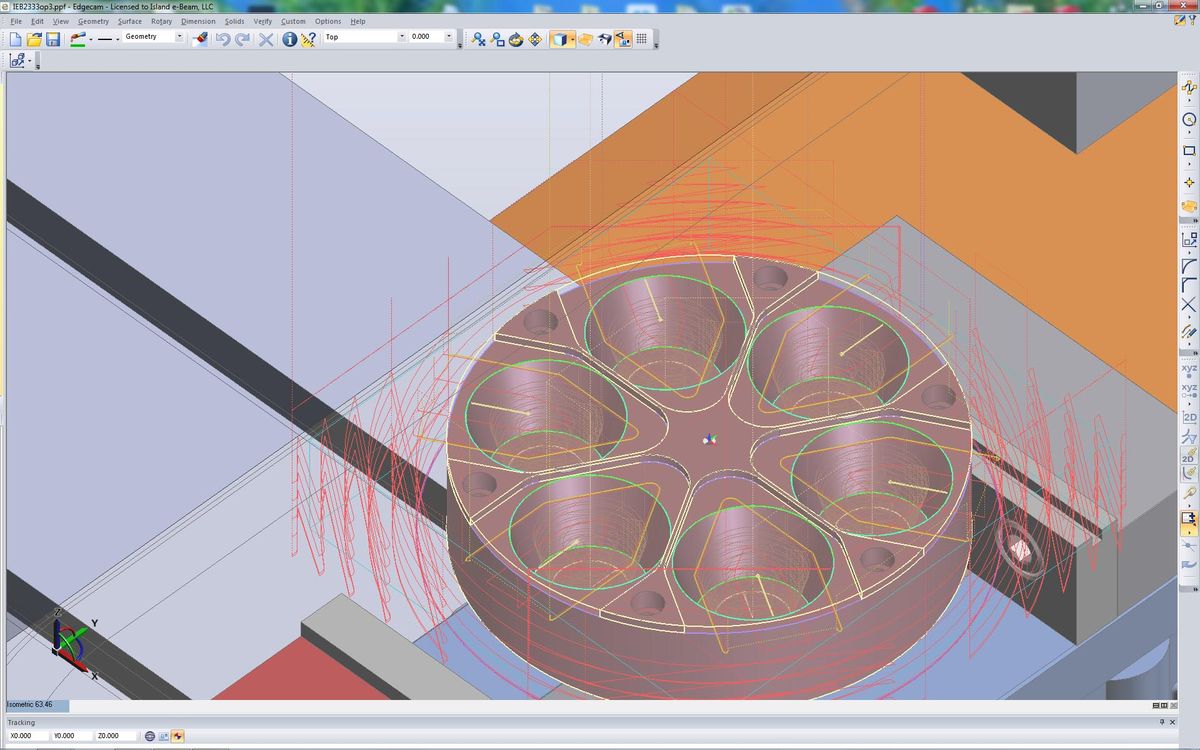
Task: Select the rectangle tool in right toolbar
Action: [1189, 151]
